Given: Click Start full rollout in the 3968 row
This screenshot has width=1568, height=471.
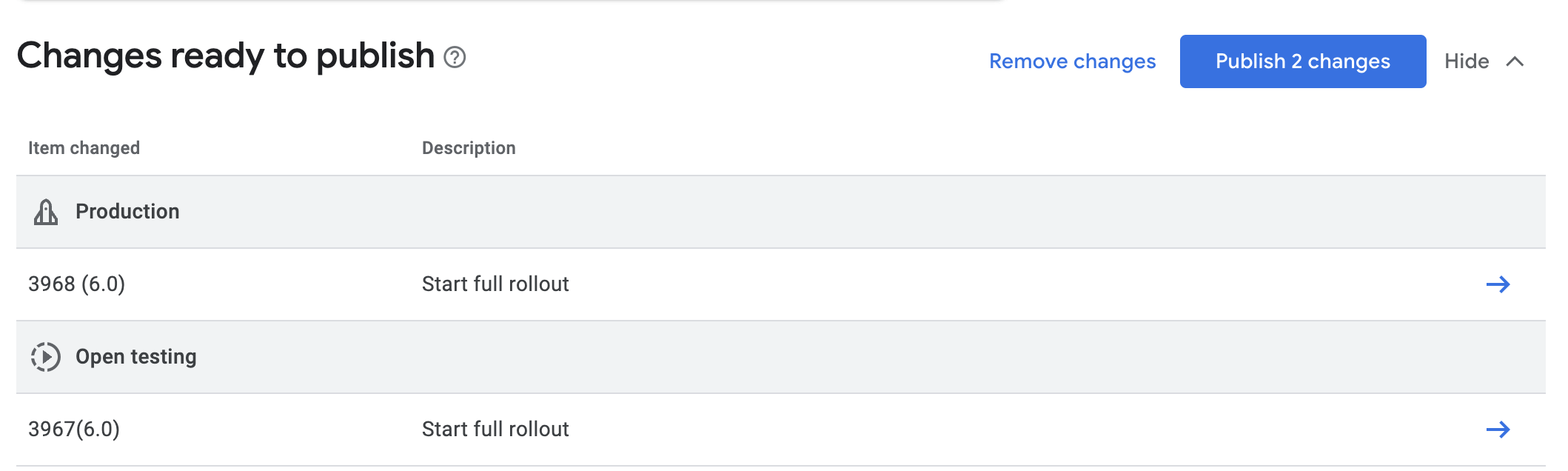Looking at the screenshot, I should (x=495, y=284).
